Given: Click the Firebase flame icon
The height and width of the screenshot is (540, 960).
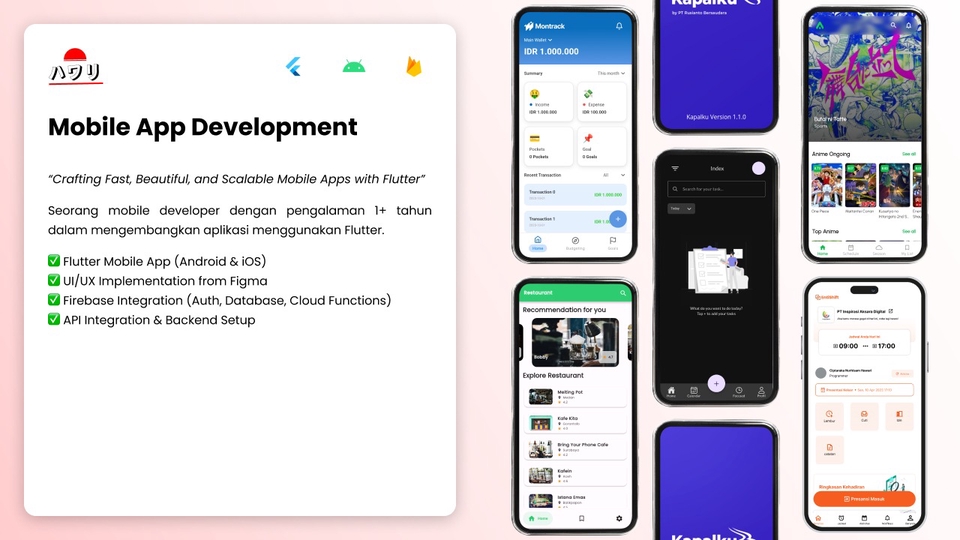Looking at the screenshot, I should click(414, 66).
